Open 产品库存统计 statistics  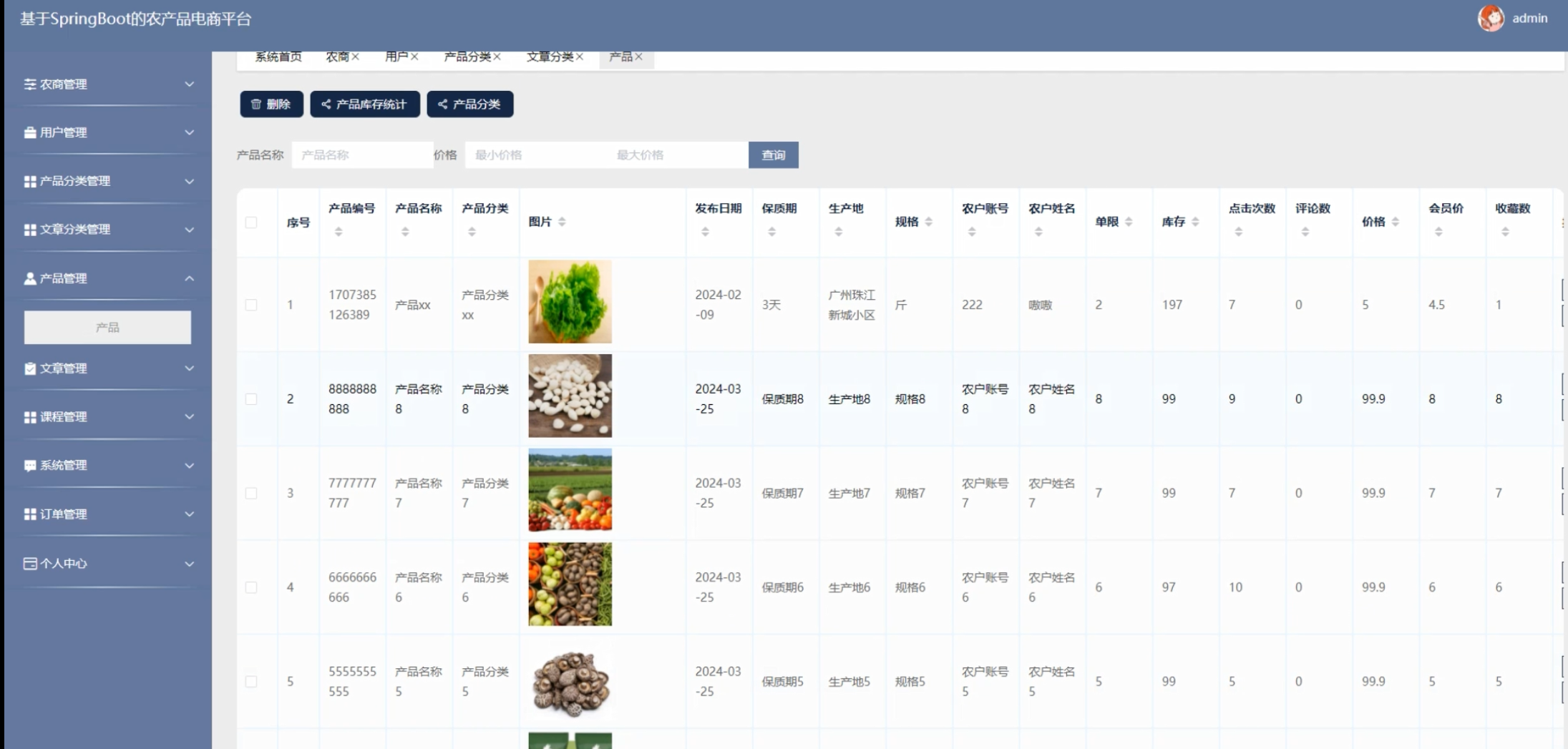tap(365, 104)
